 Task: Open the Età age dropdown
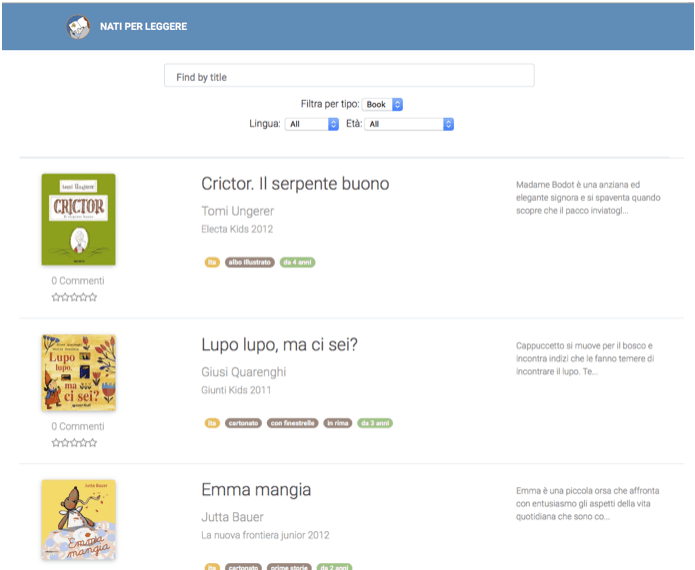coord(409,124)
